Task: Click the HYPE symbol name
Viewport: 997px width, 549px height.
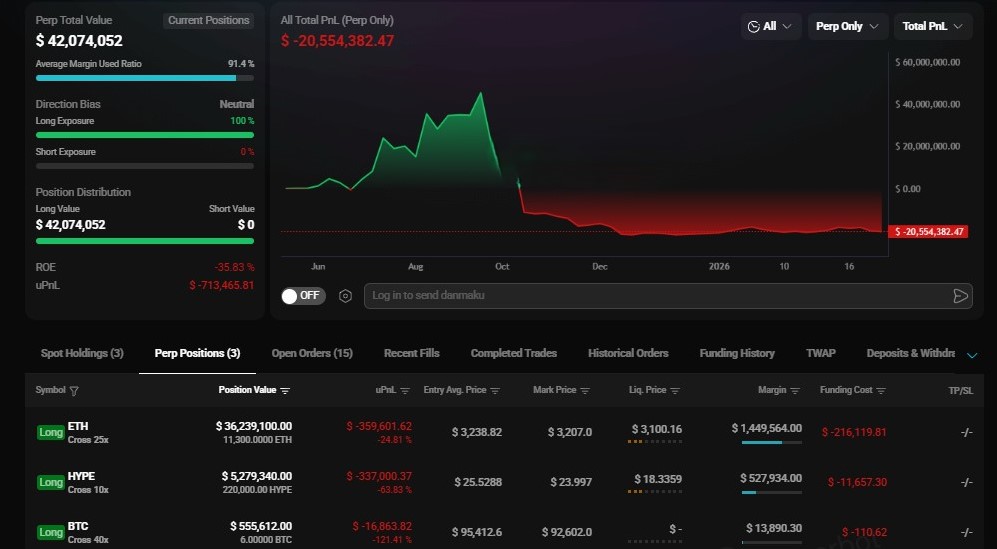Action: (81, 476)
